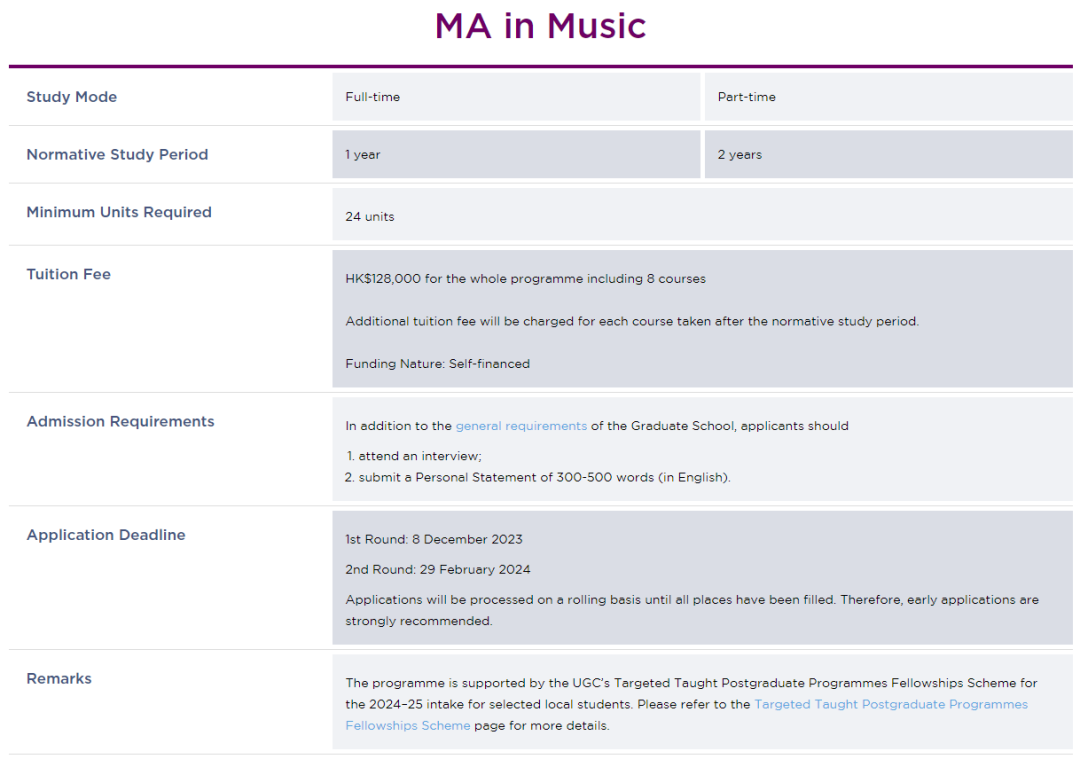The width and height of the screenshot is (1080, 759).
Task: Click the MA in Music heading
Action: (x=541, y=26)
